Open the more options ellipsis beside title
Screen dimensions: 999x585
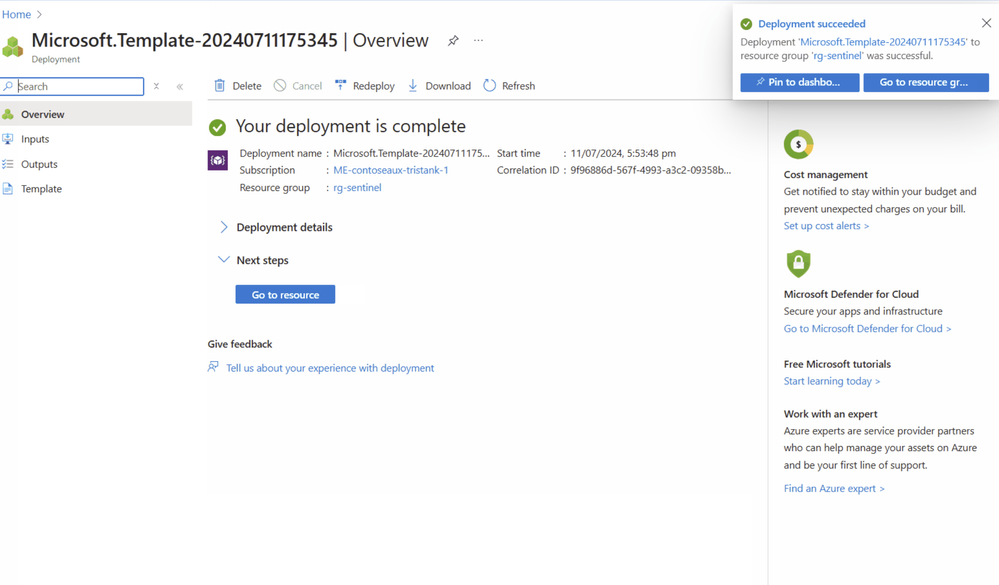[478, 40]
